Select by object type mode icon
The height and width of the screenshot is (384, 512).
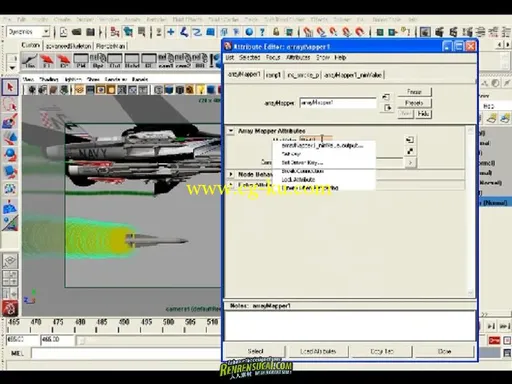pyautogui.click(x=128, y=32)
